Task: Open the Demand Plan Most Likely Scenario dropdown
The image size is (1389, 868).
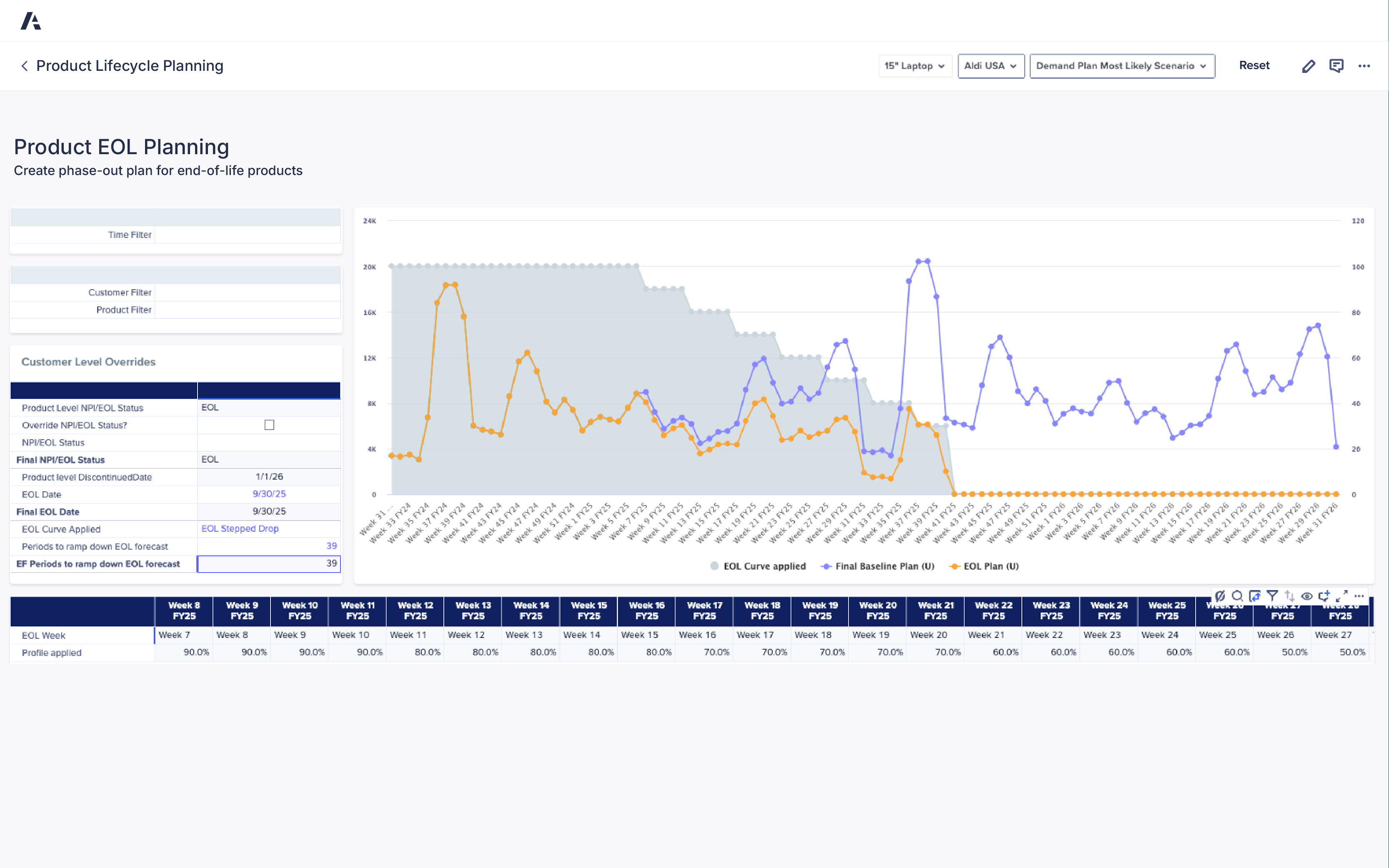Action: tap(1121, 65)
